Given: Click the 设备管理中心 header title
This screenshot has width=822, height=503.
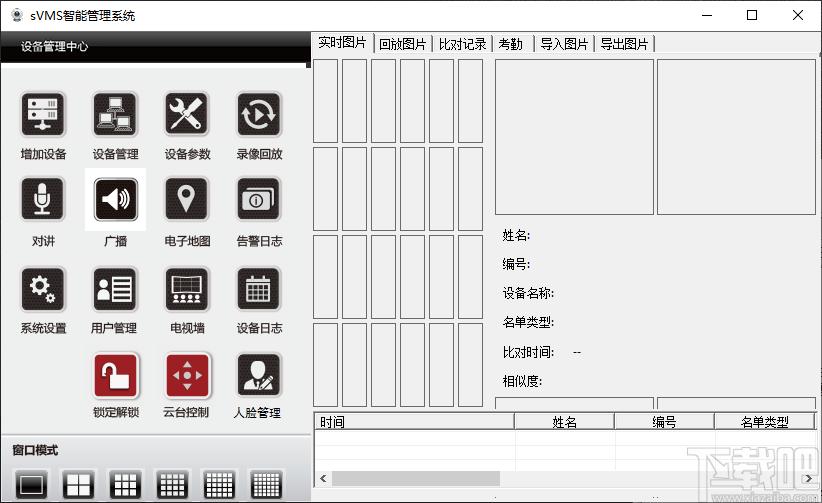Looking at the screenshot, I should pos(55,47).
